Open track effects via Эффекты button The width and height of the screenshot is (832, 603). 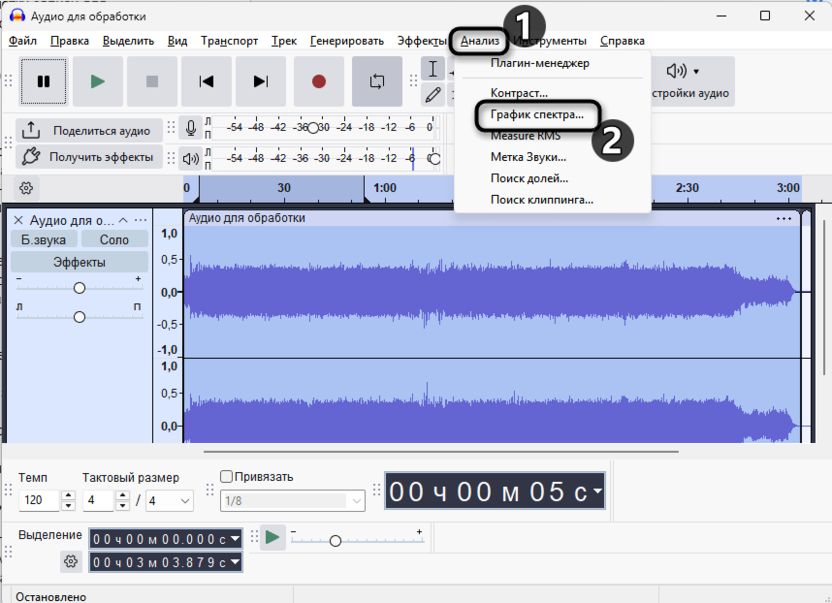(x=79, y=261)
